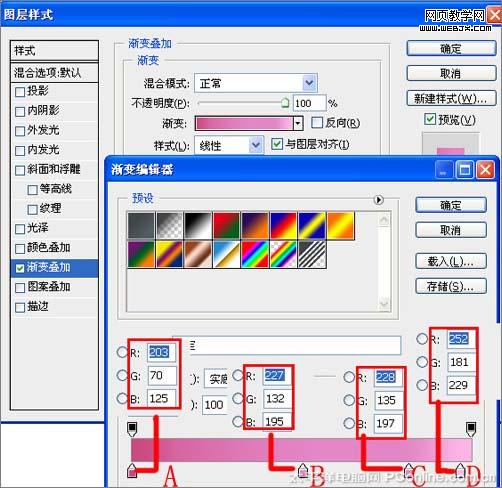Screen dimensions: 502x488
Task: Select the blue-yellow-blue gradient preset
Action: [312, 226]
